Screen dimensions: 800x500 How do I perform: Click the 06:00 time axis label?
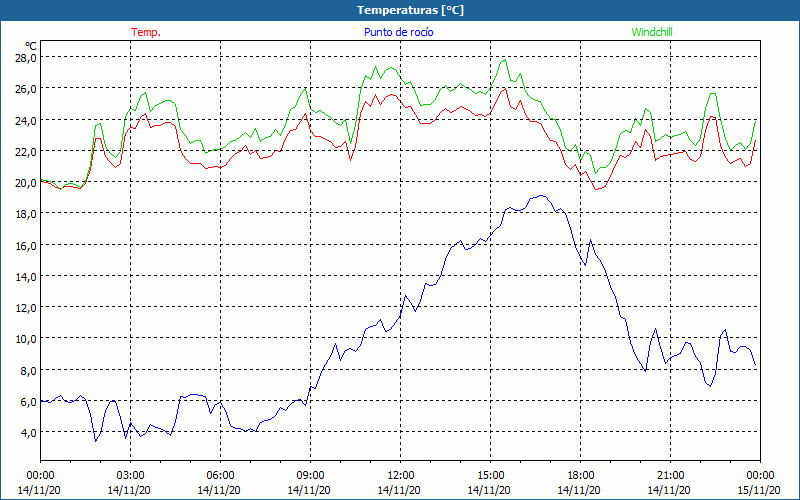tap(220, 476)
